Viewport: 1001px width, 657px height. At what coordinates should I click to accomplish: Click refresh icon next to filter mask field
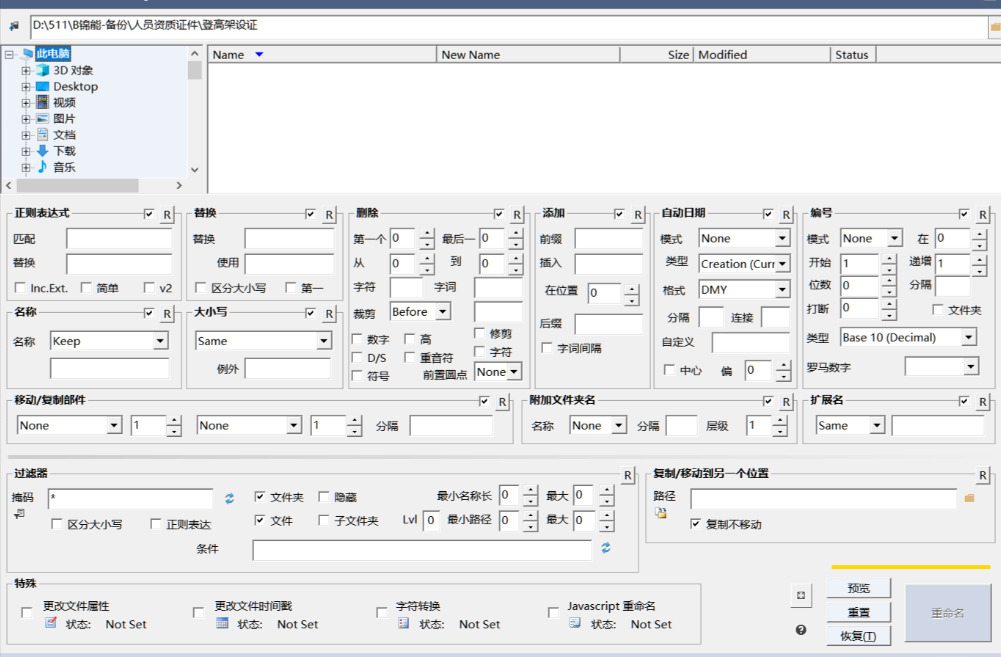pyautogui.click(x=229, y=498)
